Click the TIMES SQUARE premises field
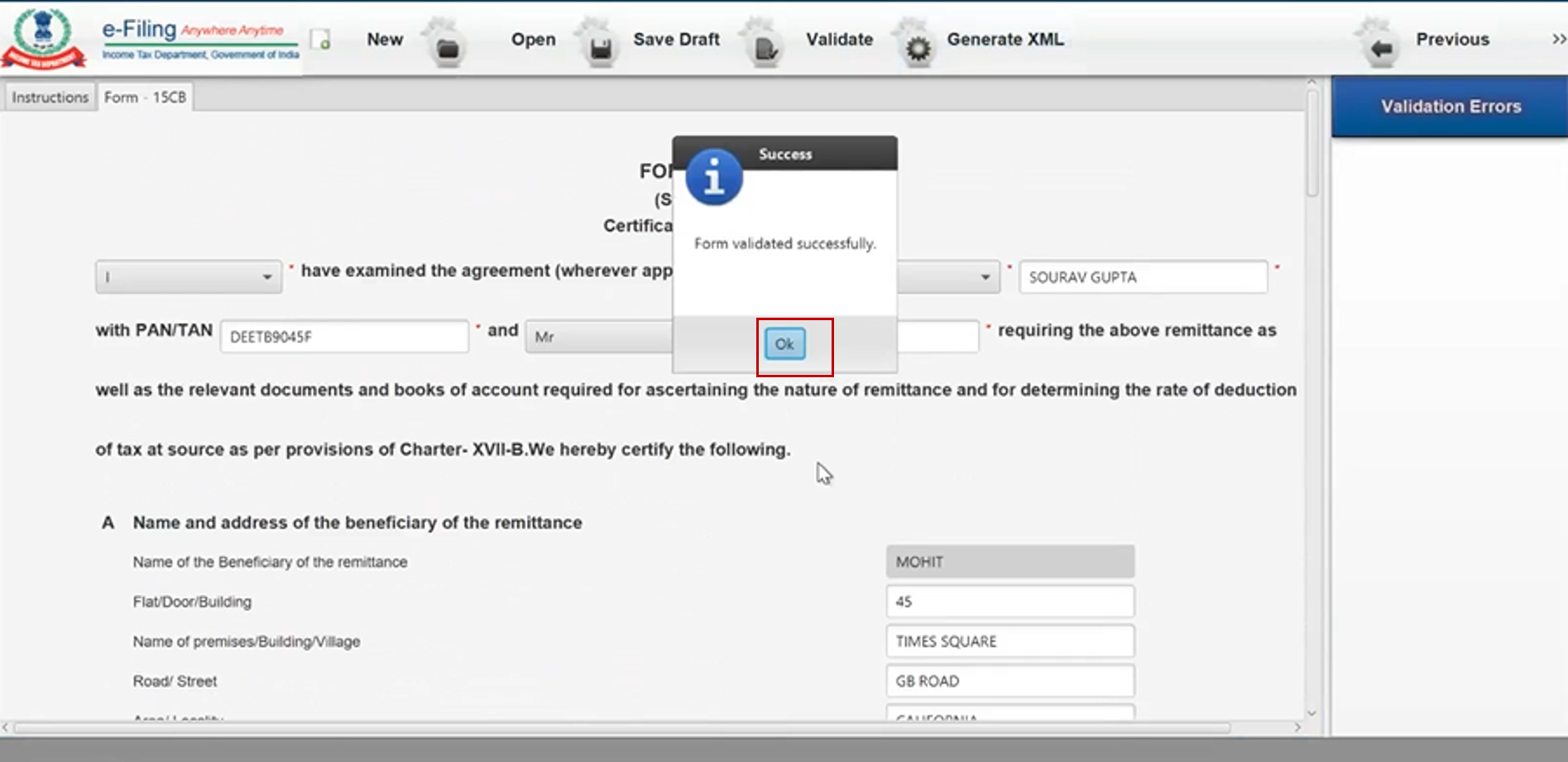The height and width of the screenshot is (762, 1568). tap(1009, 641)
